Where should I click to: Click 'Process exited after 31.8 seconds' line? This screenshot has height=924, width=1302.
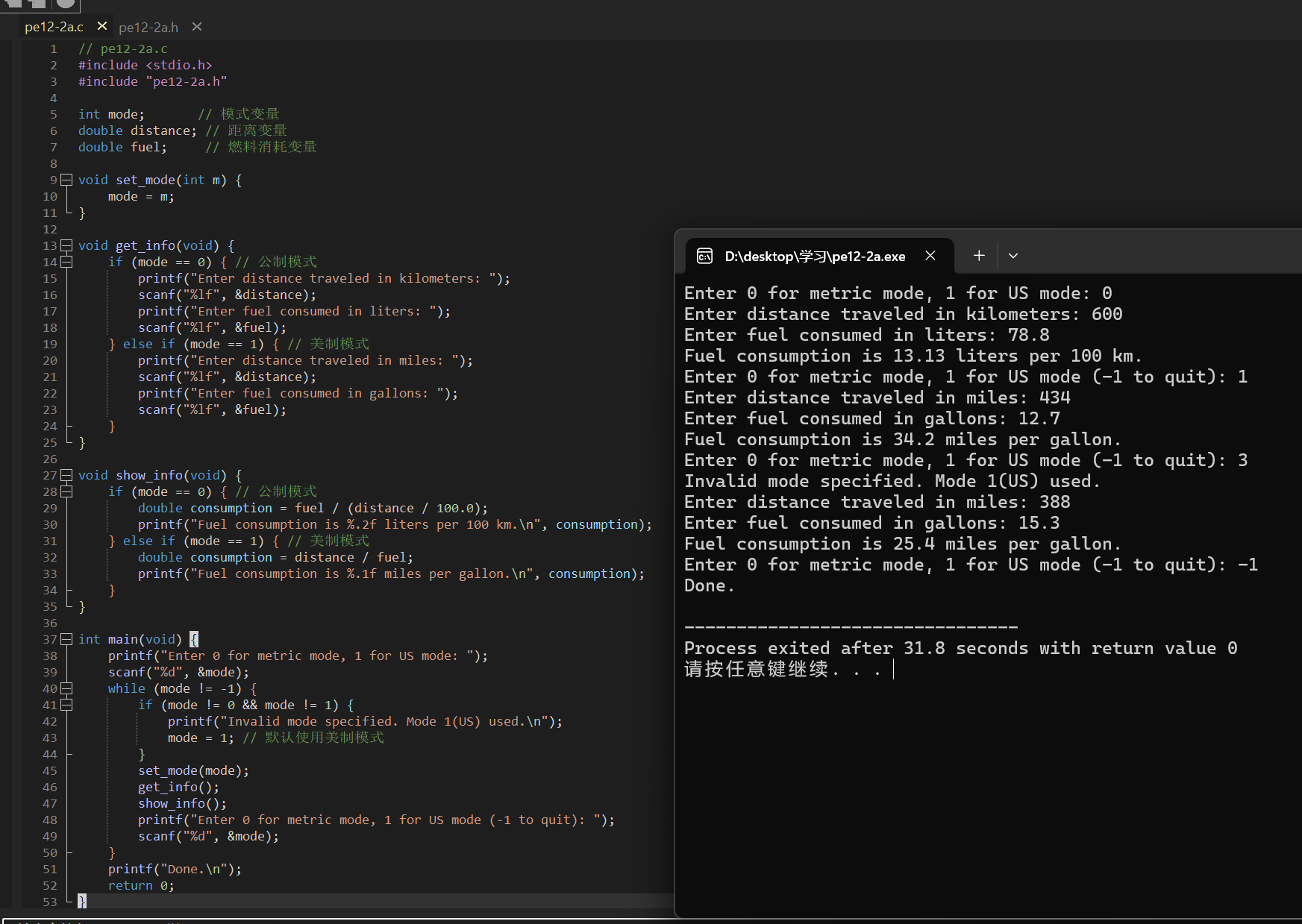[x=961, y=648]
